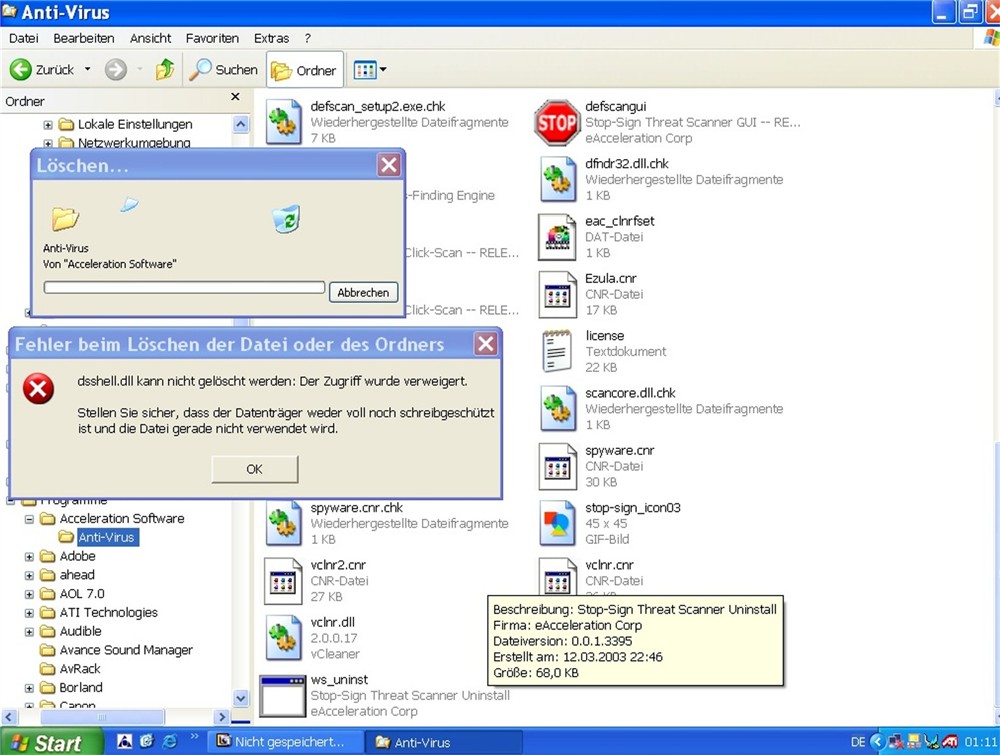
Task: Select the vclnr2.cnr file icon
Action: [x=283, y=581]
